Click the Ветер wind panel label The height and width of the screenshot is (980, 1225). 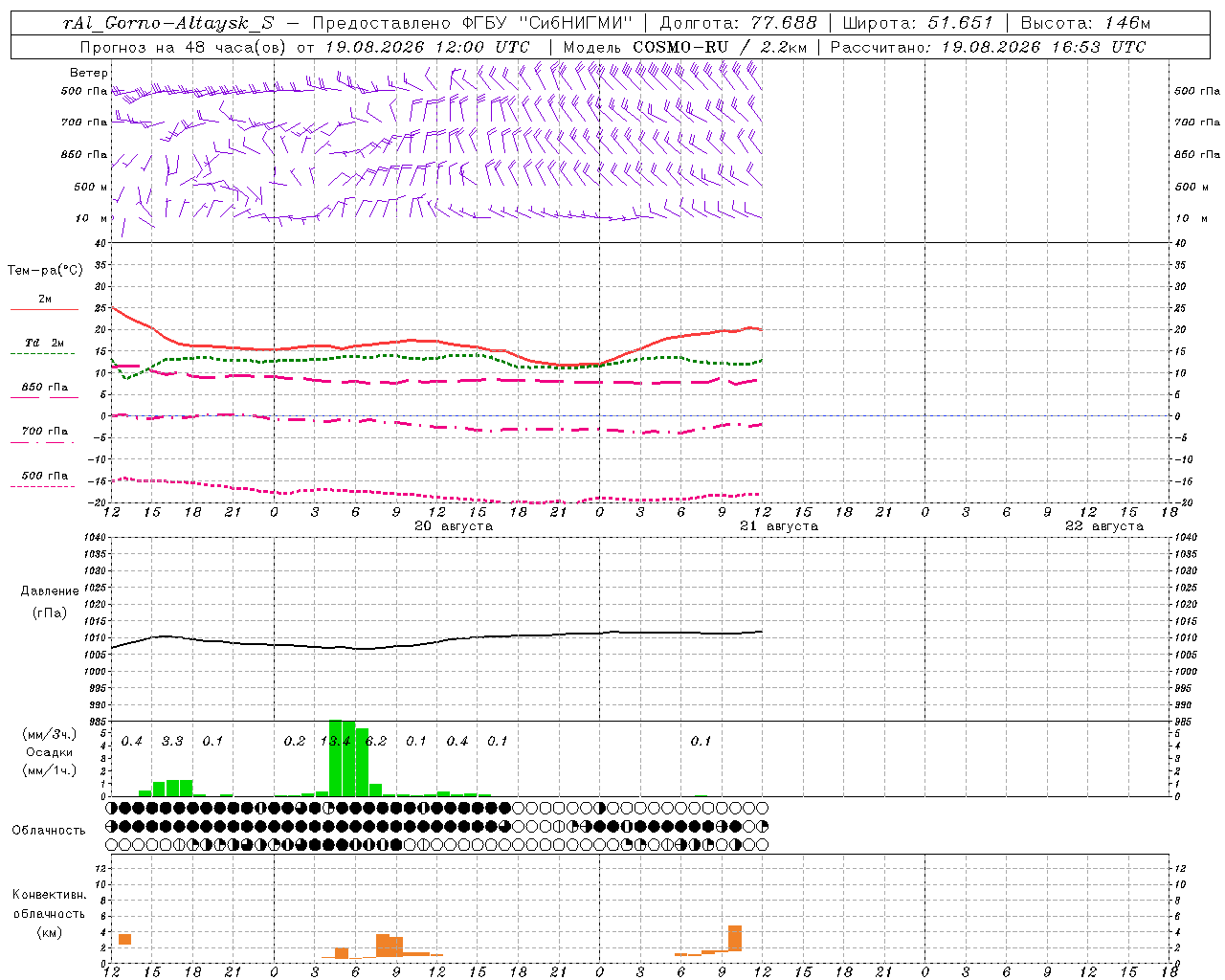tap(89, 73)
